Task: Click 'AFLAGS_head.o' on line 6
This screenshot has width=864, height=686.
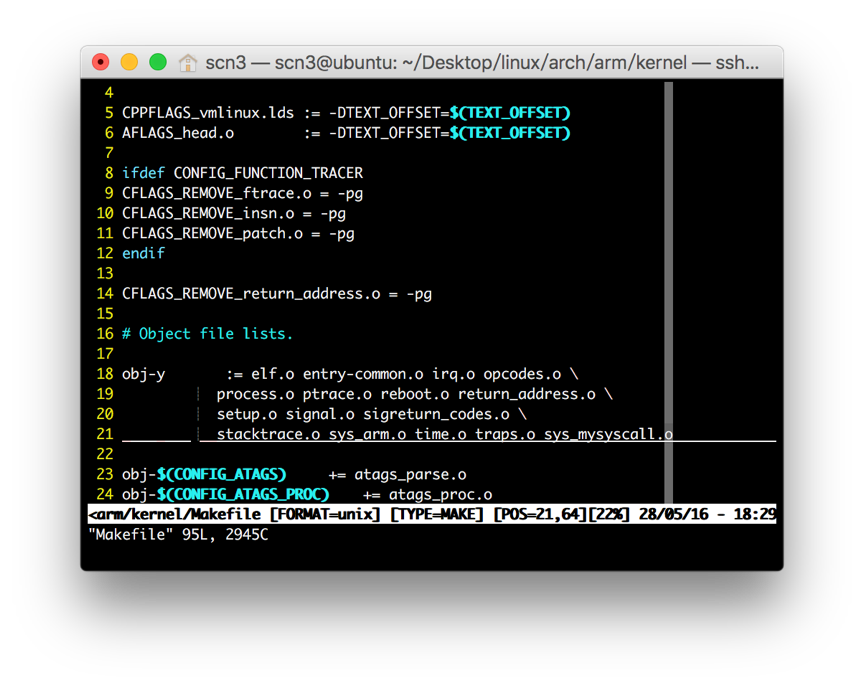Action: click(178, 133)
